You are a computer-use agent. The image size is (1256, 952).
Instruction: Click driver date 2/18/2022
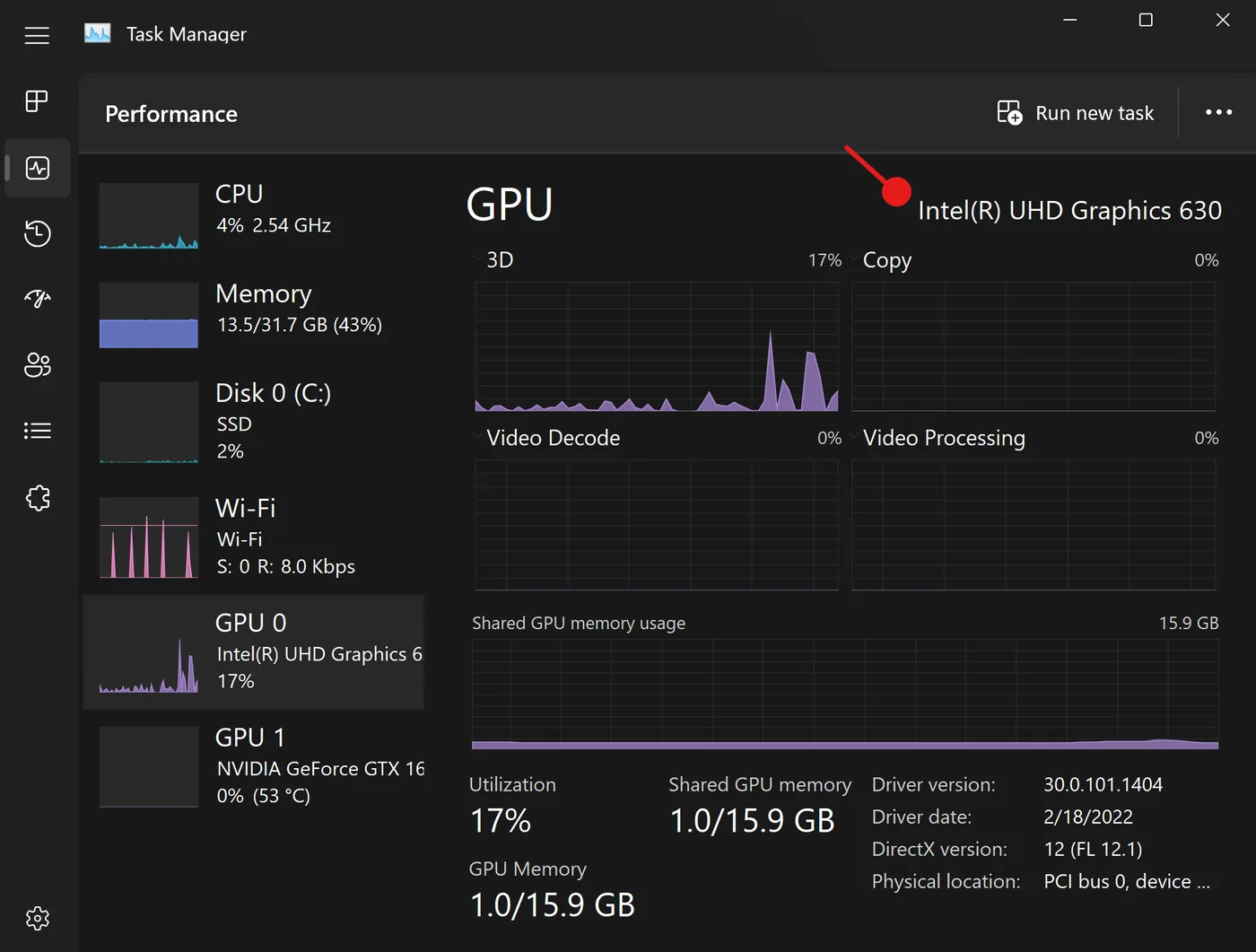coord(1088,817)
